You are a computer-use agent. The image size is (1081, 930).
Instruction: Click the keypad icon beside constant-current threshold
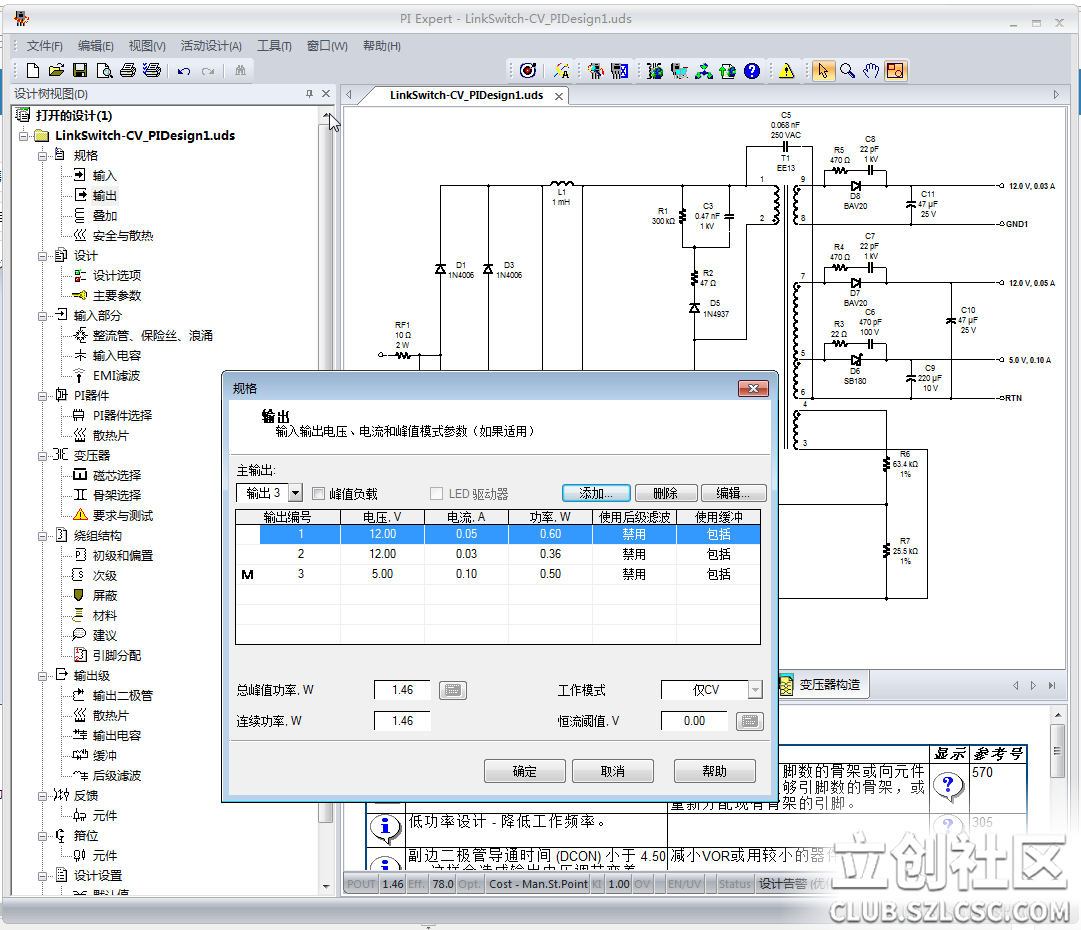click(x=749, y=721)
